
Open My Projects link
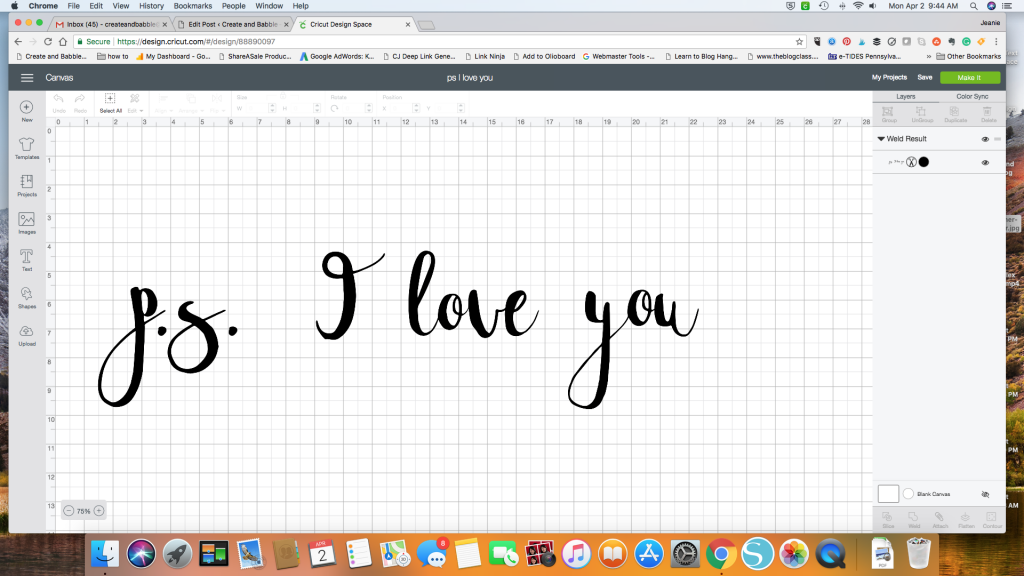(889, 78)
